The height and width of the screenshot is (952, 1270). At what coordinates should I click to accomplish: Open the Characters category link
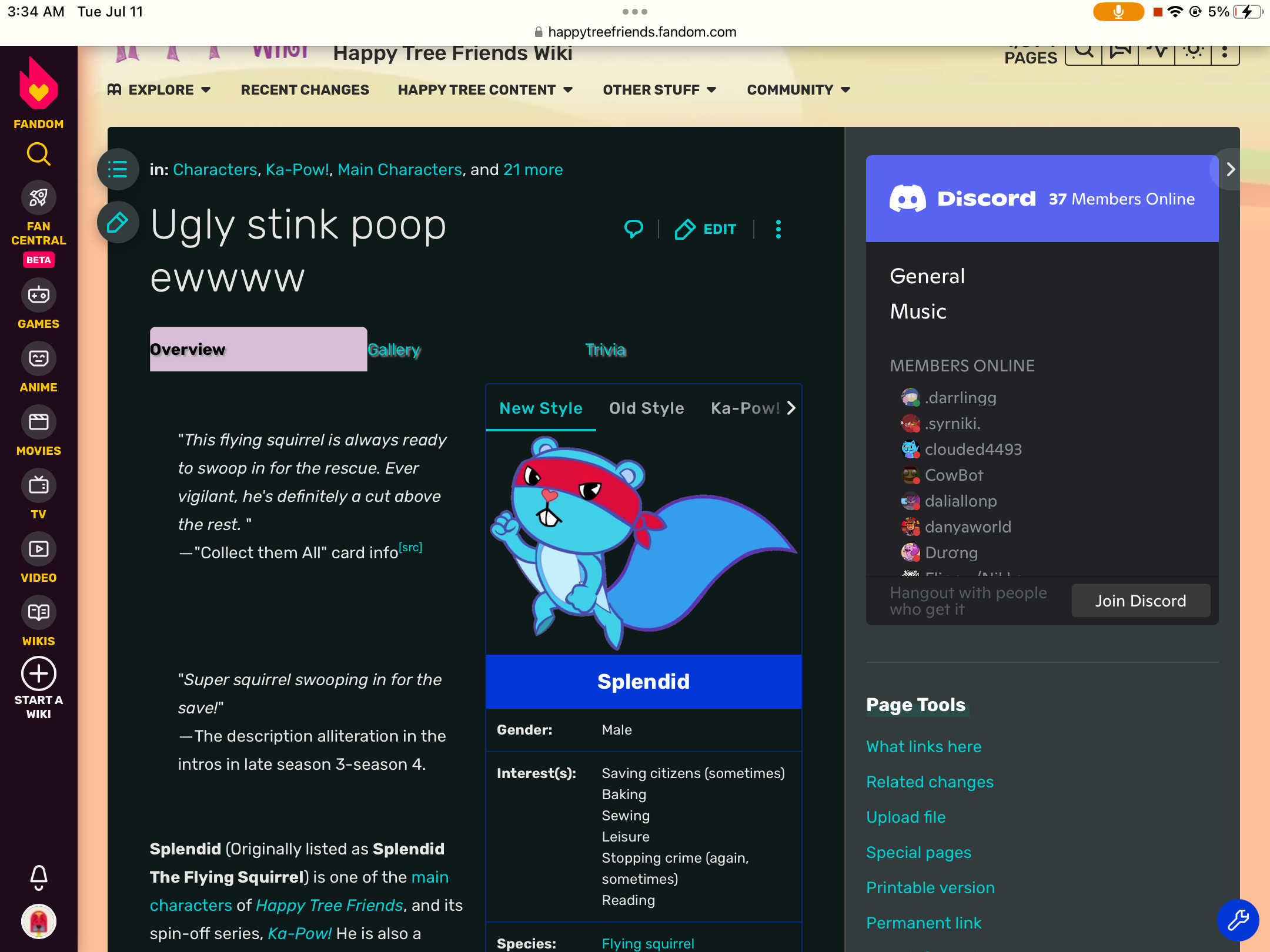click(215, 170)
